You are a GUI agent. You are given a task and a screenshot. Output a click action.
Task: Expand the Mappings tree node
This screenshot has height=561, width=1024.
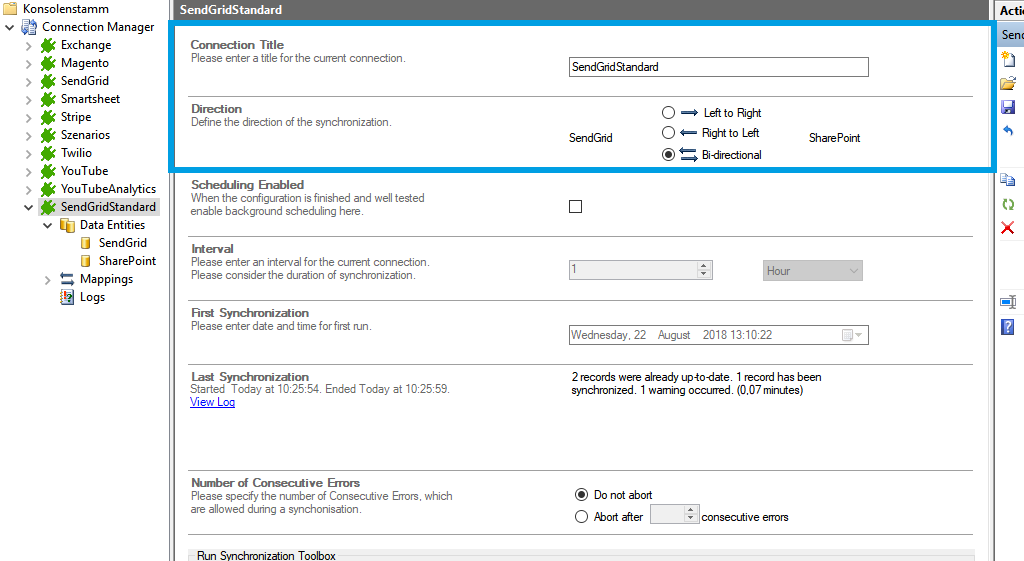[48, 280]
